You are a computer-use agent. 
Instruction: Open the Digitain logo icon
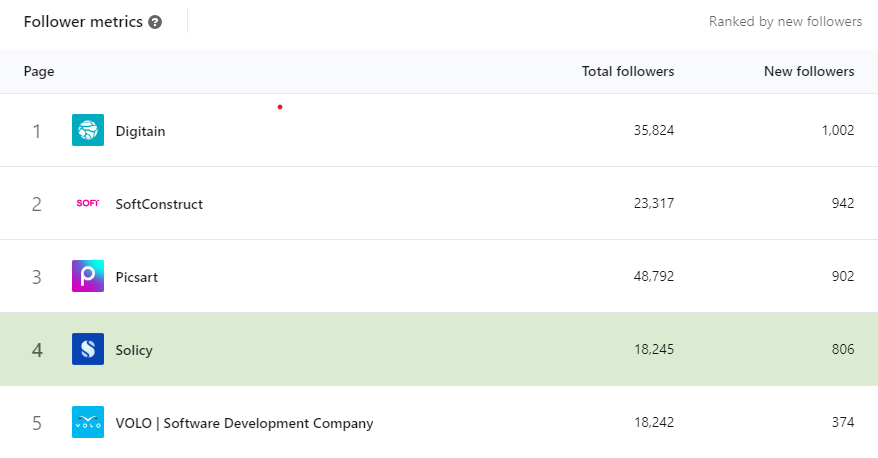coord(88,130)
